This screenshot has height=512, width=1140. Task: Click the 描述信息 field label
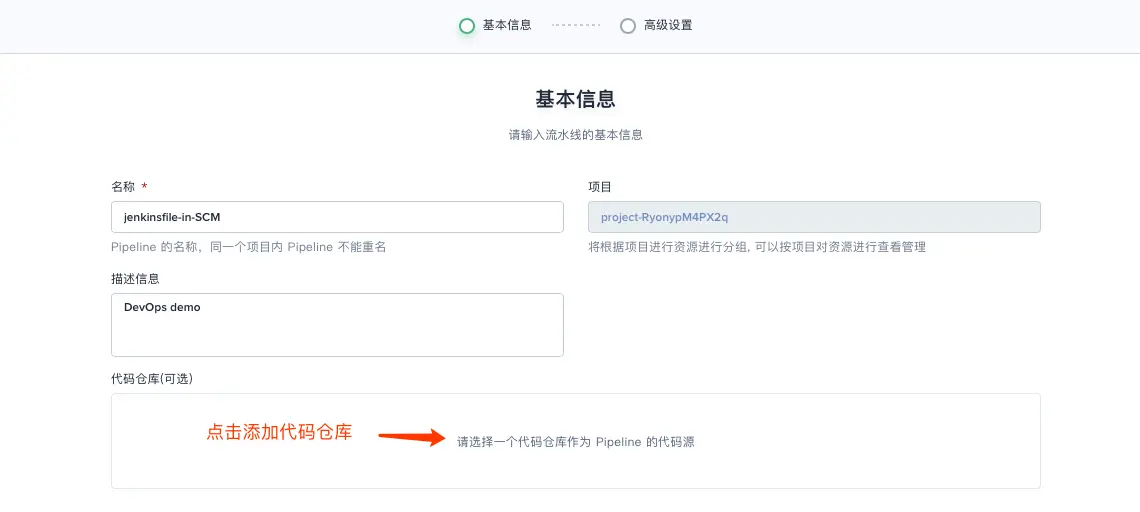pyautogui.click(x=135, y=279)
